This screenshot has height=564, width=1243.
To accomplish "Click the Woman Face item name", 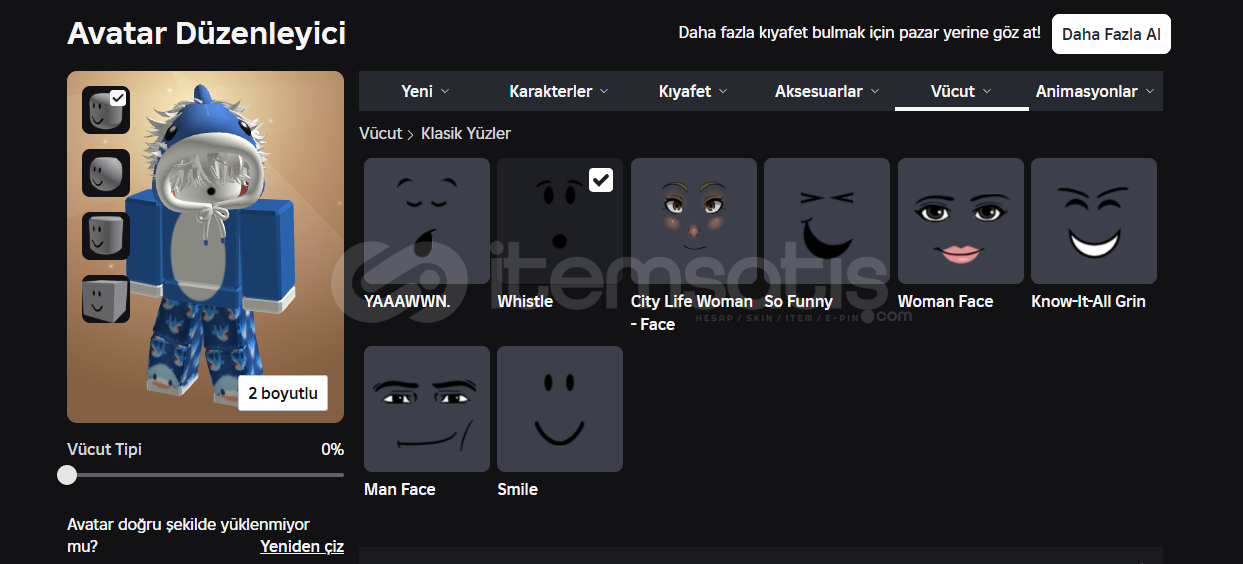I will click(x=946, y=301).
